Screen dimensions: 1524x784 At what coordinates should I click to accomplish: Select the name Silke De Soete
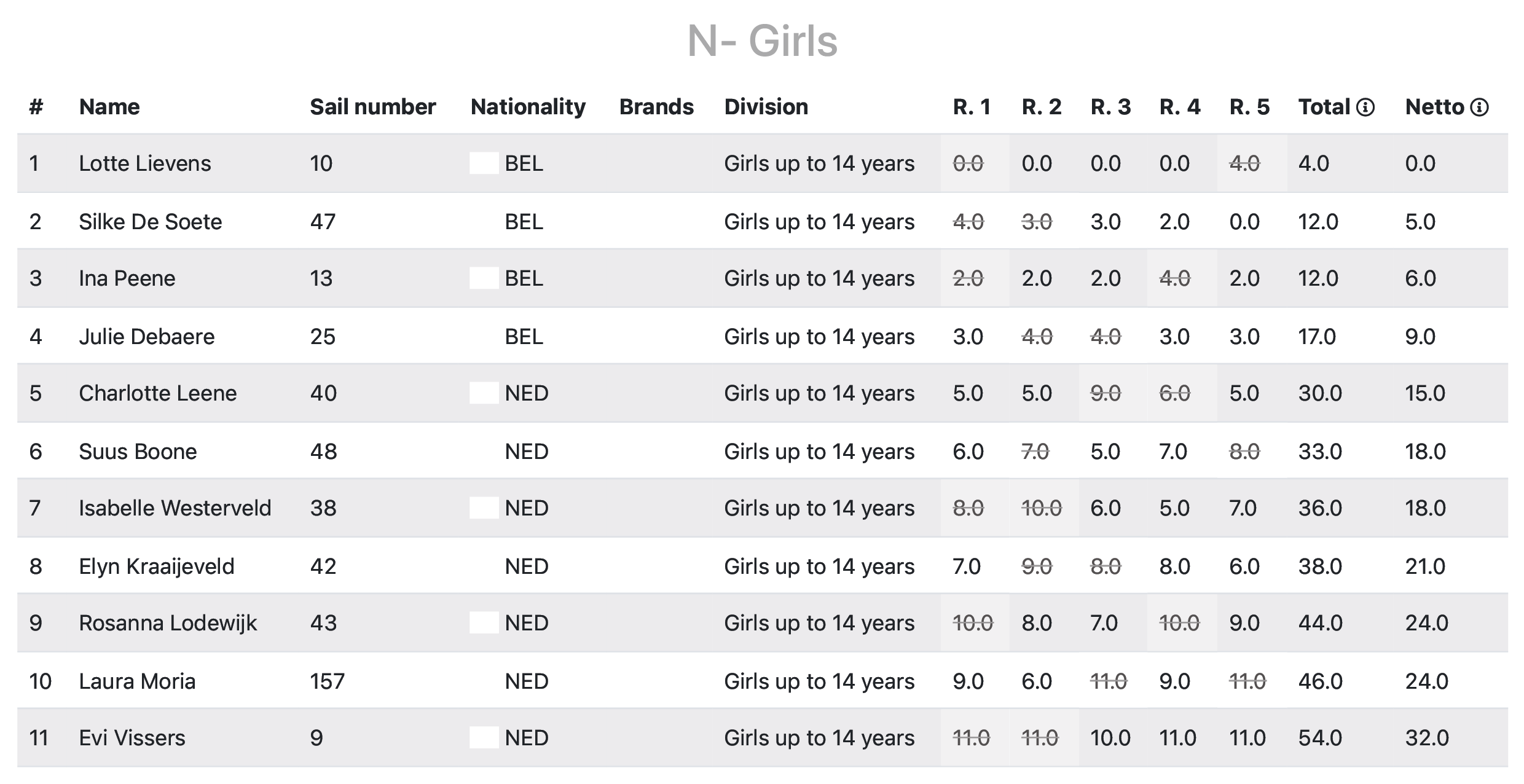(x=151, y=222)
